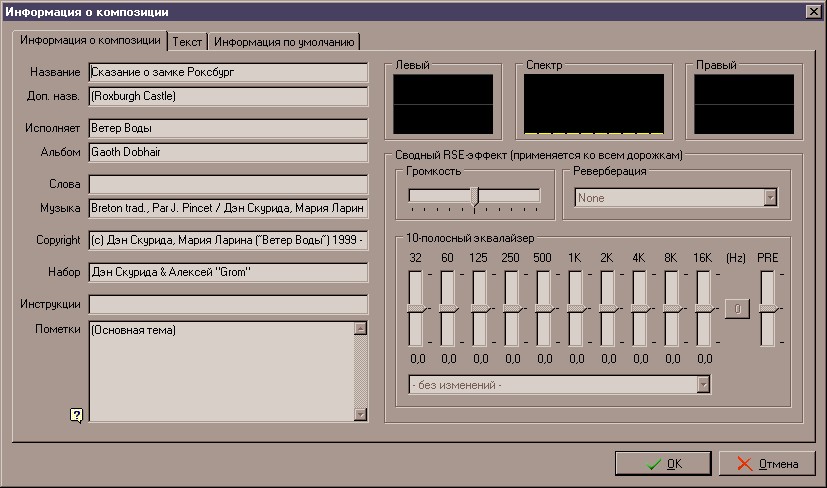Click in the Название title field

pyautogui.click(x=228, y=73)
